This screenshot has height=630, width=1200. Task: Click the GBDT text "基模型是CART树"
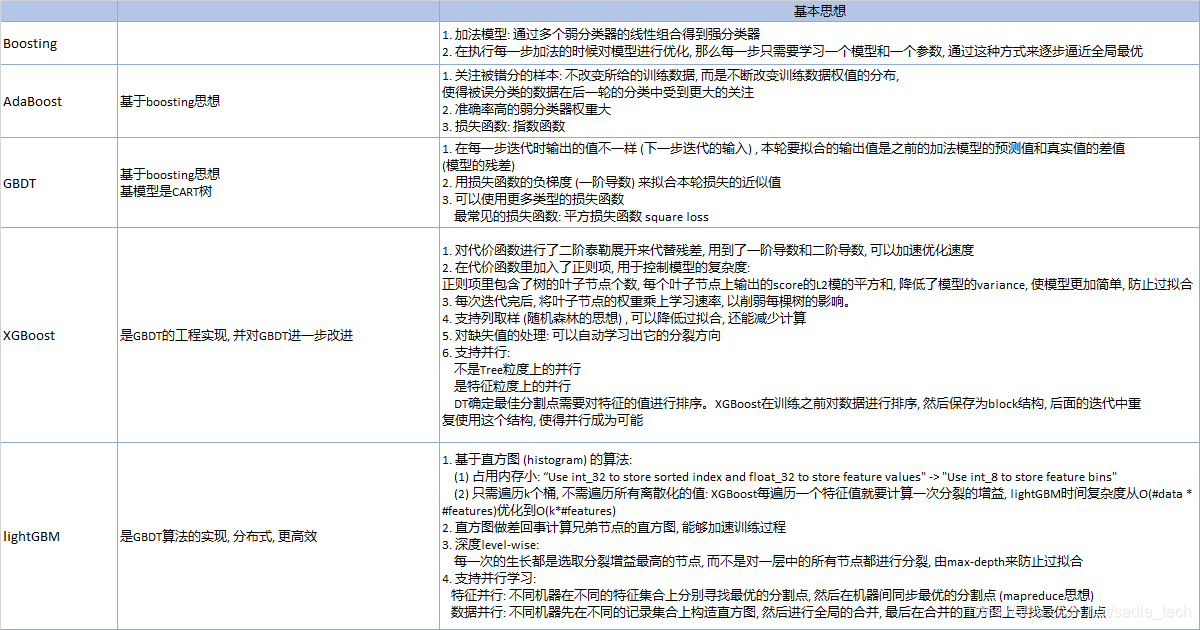click(x=166, y=191)
